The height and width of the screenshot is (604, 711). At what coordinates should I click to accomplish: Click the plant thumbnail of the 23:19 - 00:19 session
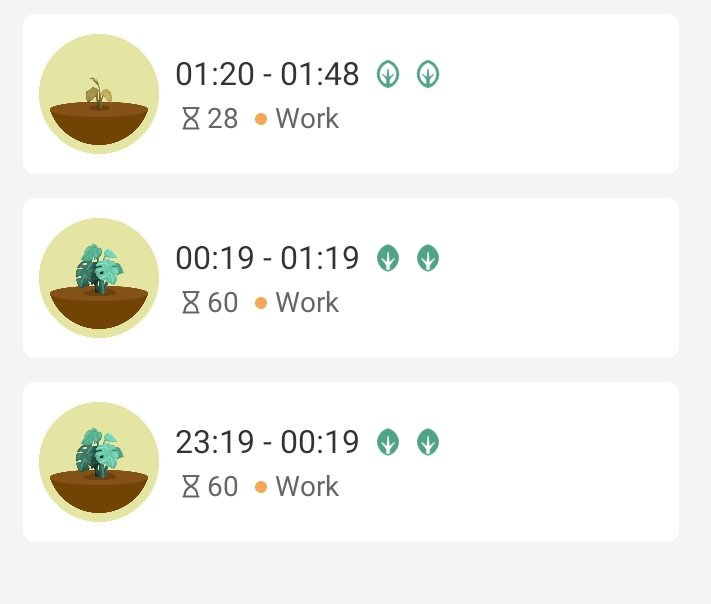click(x=98, y=462)
